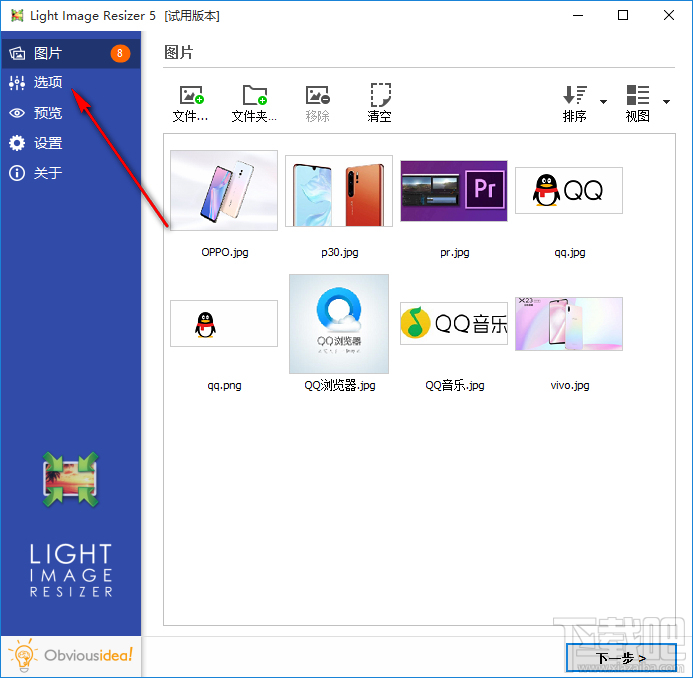Click the pr.jpg file name
The image size is (693, 678).
click(454, 252)
